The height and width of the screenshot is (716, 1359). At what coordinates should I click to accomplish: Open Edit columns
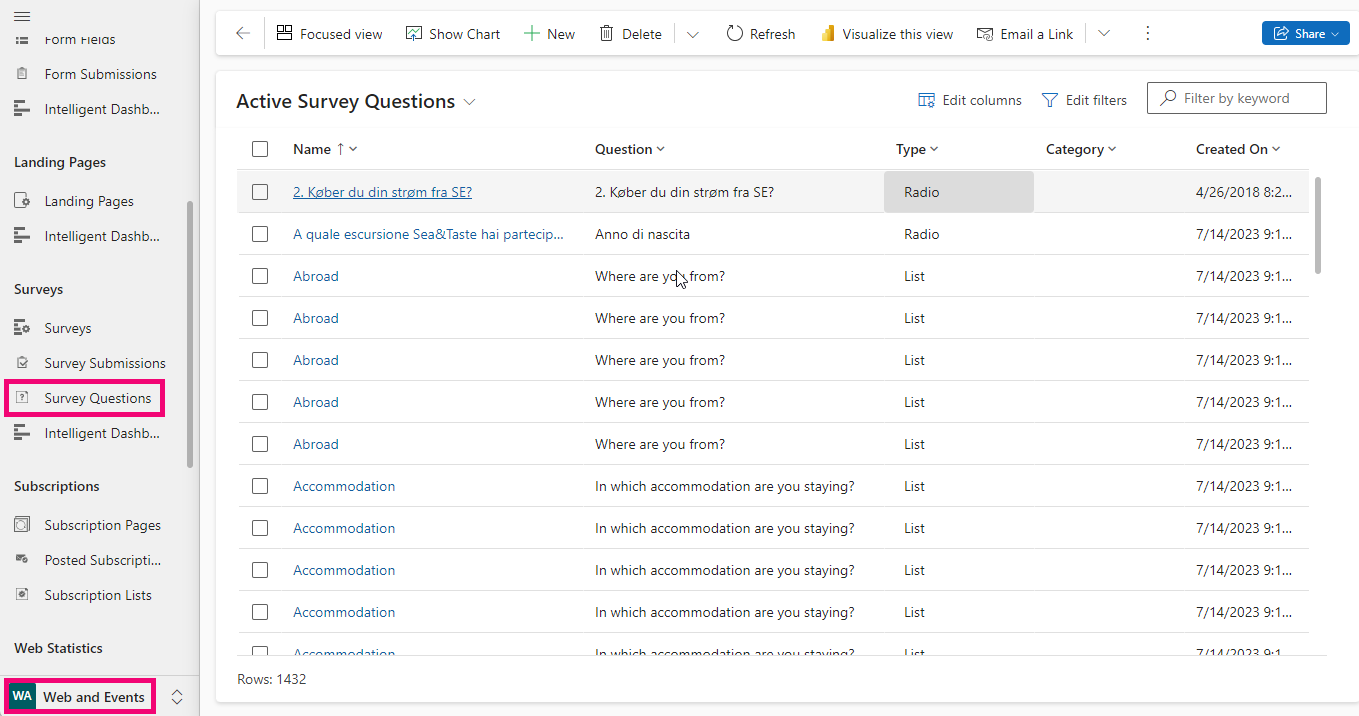[x=970, y=100]
